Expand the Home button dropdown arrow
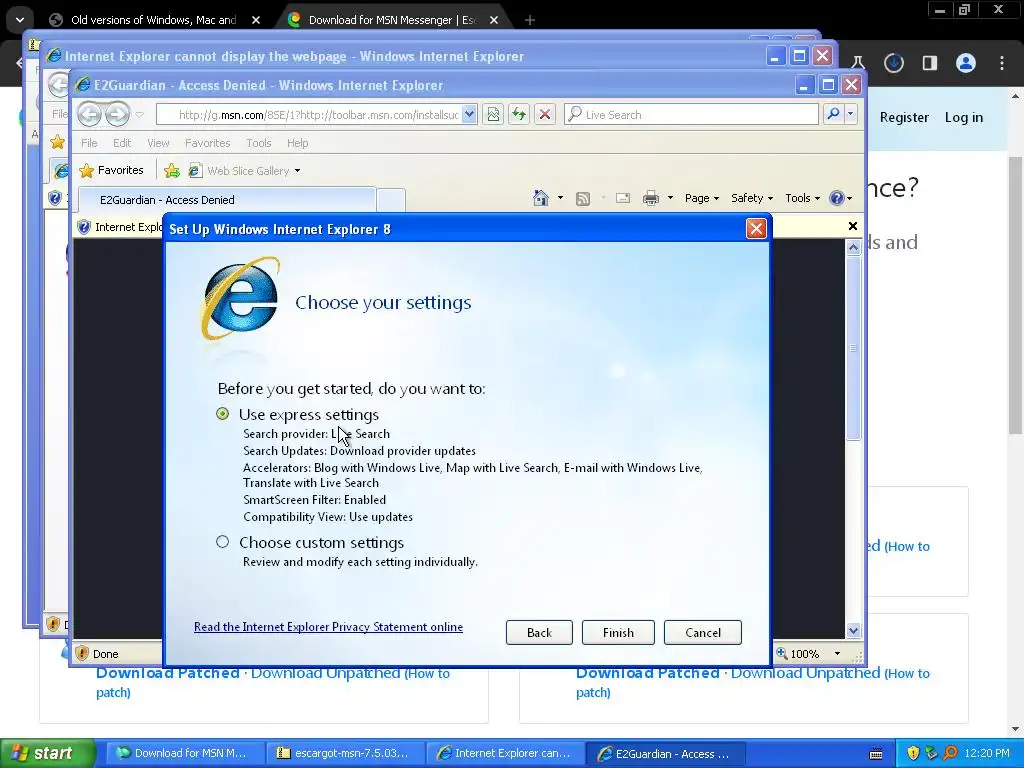The image size is (1024, 768). click(x=560, y=198)
